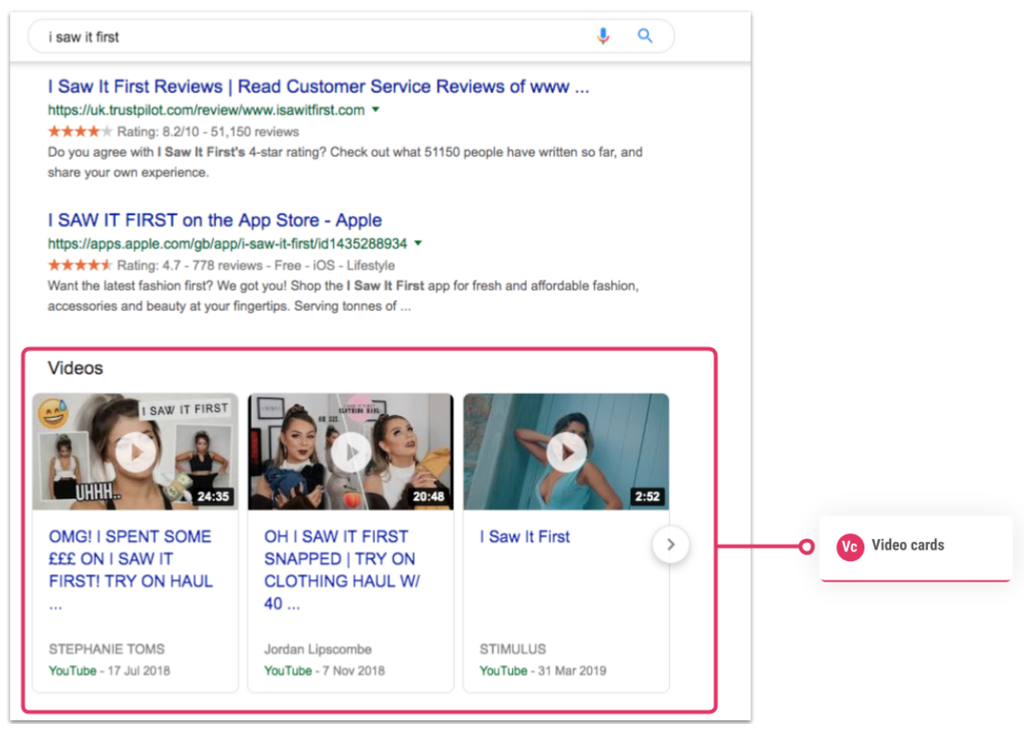Image resolution: width=1024 pixels, height=732 pixels.
Task: Expand the dropdown arrow beside the Trustpilot URL
Action: (x=376, y=110)
